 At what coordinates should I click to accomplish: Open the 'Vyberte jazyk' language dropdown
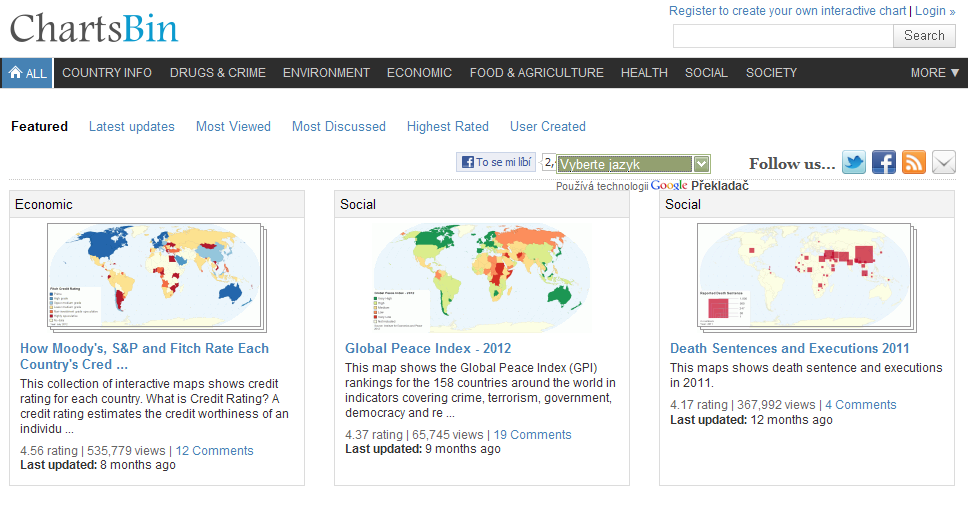[x=633, y=164]
